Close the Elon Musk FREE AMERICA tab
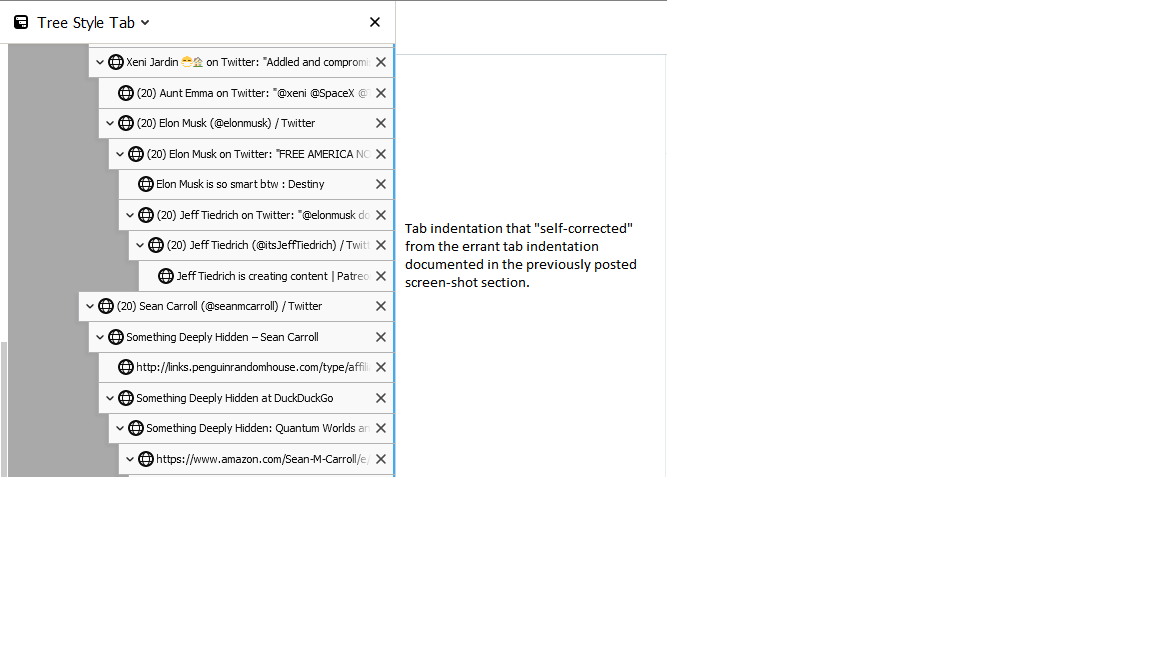The image size is (1152, 648). 381,154
